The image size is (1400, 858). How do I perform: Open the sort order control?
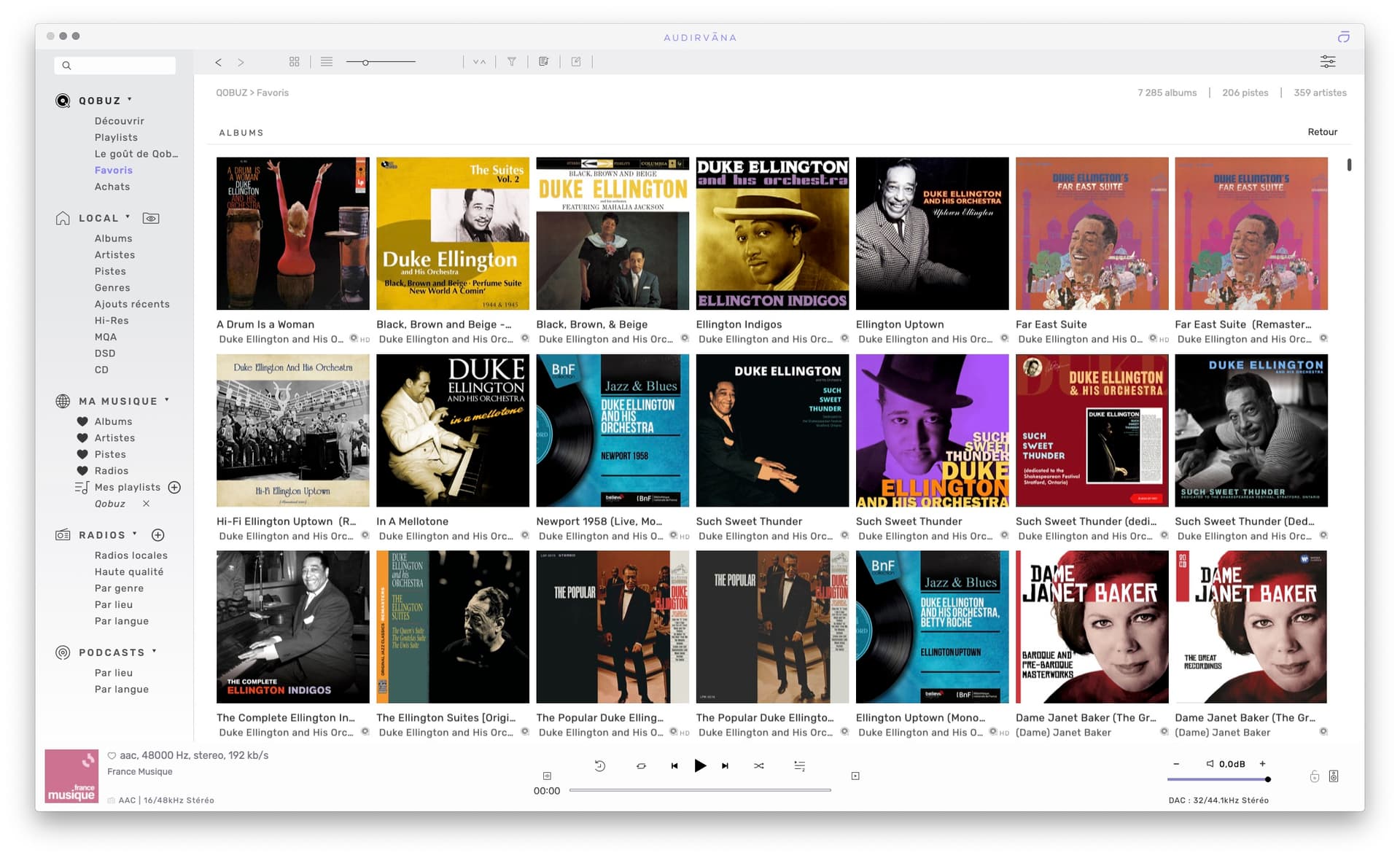point(479,62)
